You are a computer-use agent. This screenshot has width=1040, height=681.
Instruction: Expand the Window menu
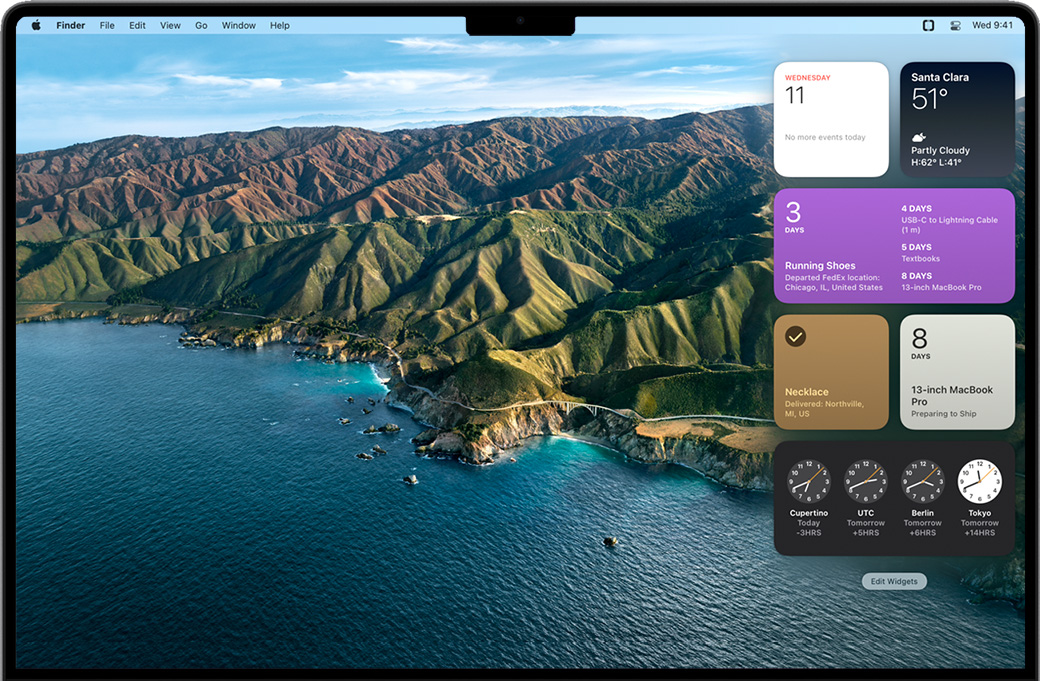[x=238, y=25]
